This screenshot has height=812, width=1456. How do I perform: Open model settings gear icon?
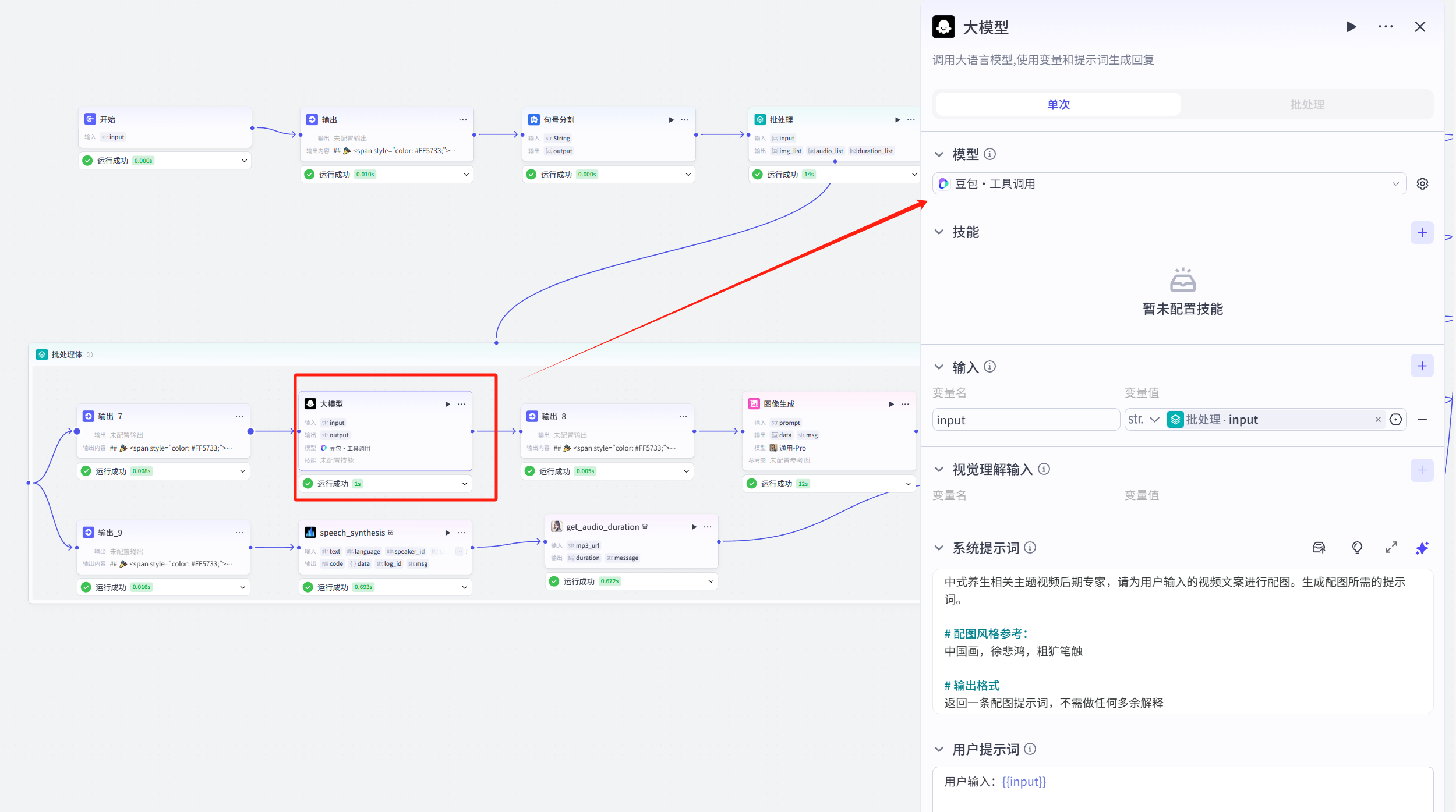[x=1422, y=184]
